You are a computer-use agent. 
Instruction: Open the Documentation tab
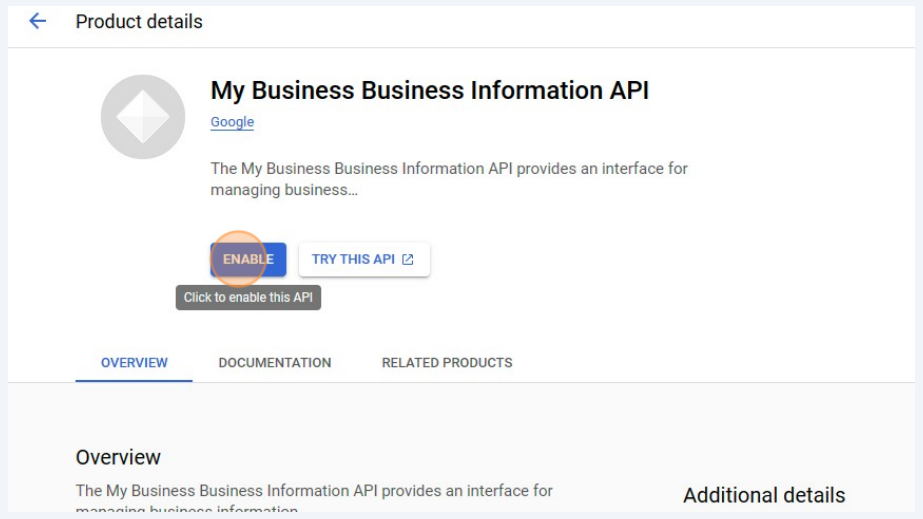click(x=275, y=362)
